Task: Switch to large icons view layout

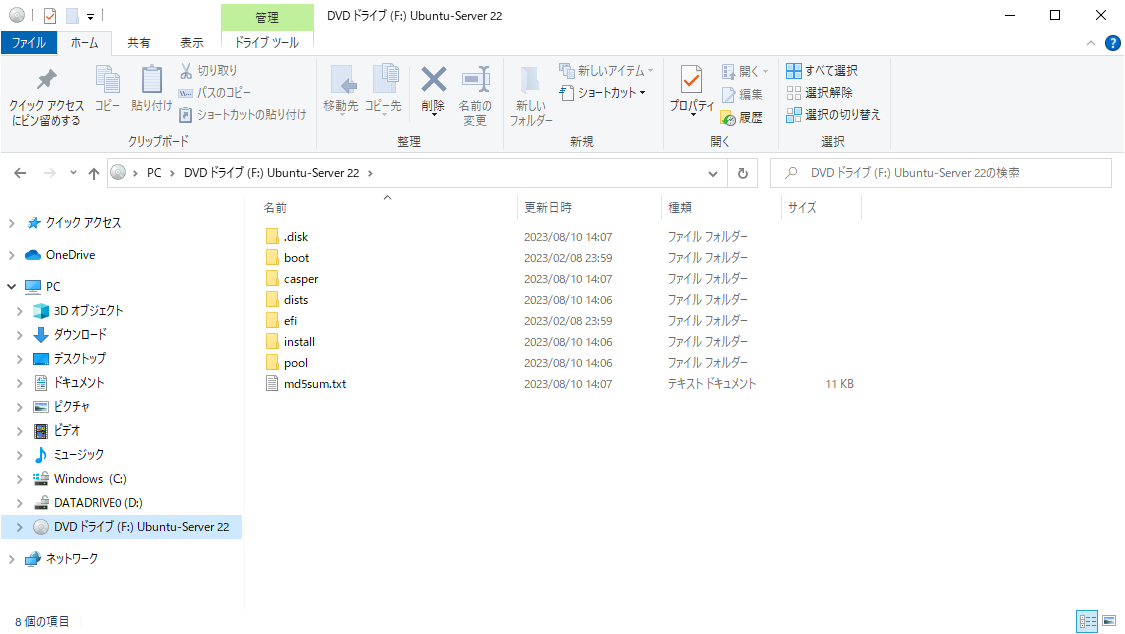Action: point(1109,620)
